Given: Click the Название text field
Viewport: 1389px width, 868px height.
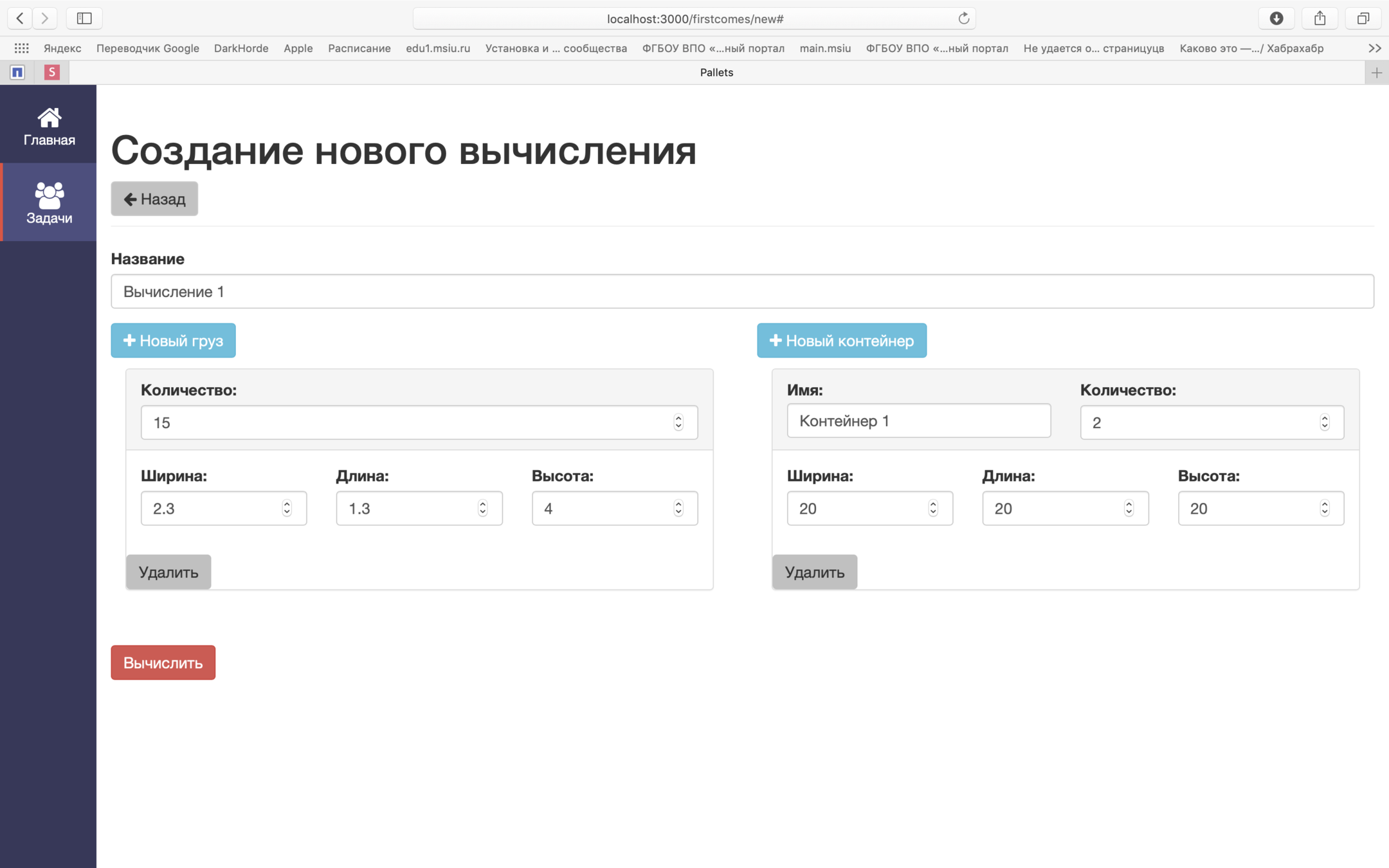Looking at the screenshot, I should (x=742, y=292).
